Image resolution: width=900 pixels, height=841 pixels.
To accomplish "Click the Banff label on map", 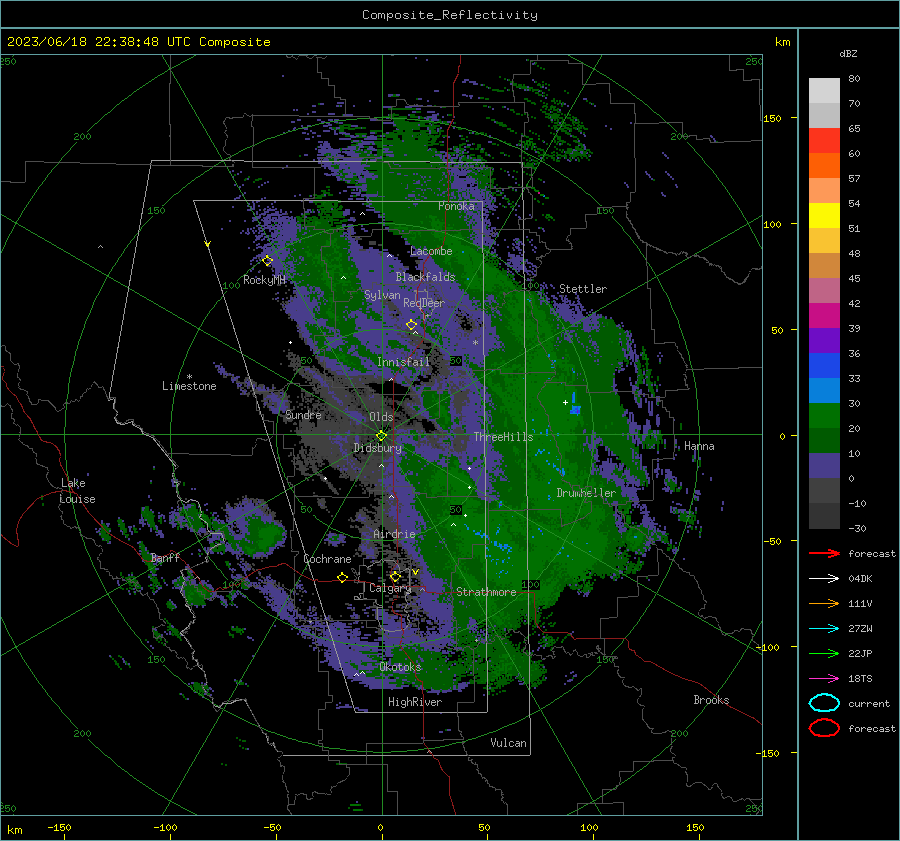I will [x=165, y=558].
